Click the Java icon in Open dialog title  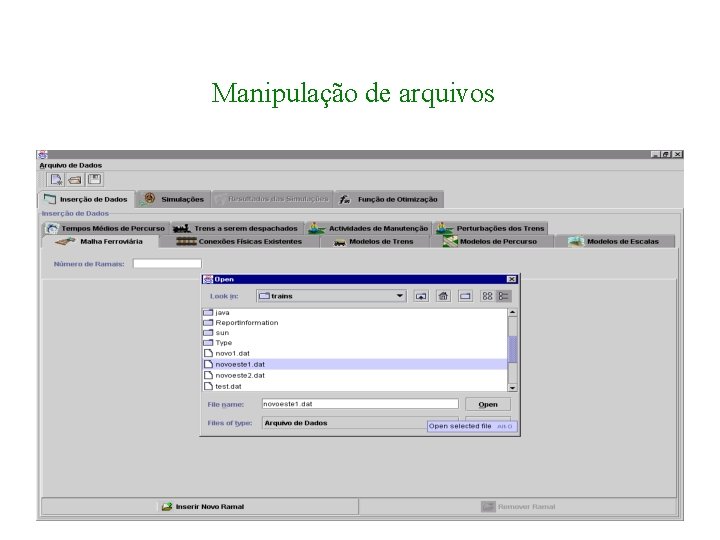(x=208, y=279)
